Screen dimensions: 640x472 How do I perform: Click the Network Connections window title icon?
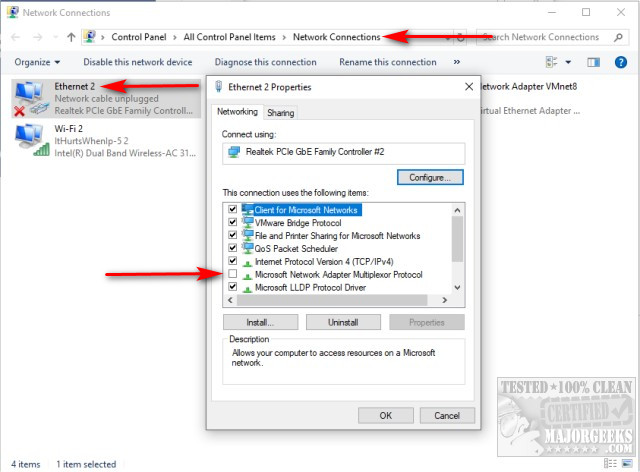pos(13,12)
